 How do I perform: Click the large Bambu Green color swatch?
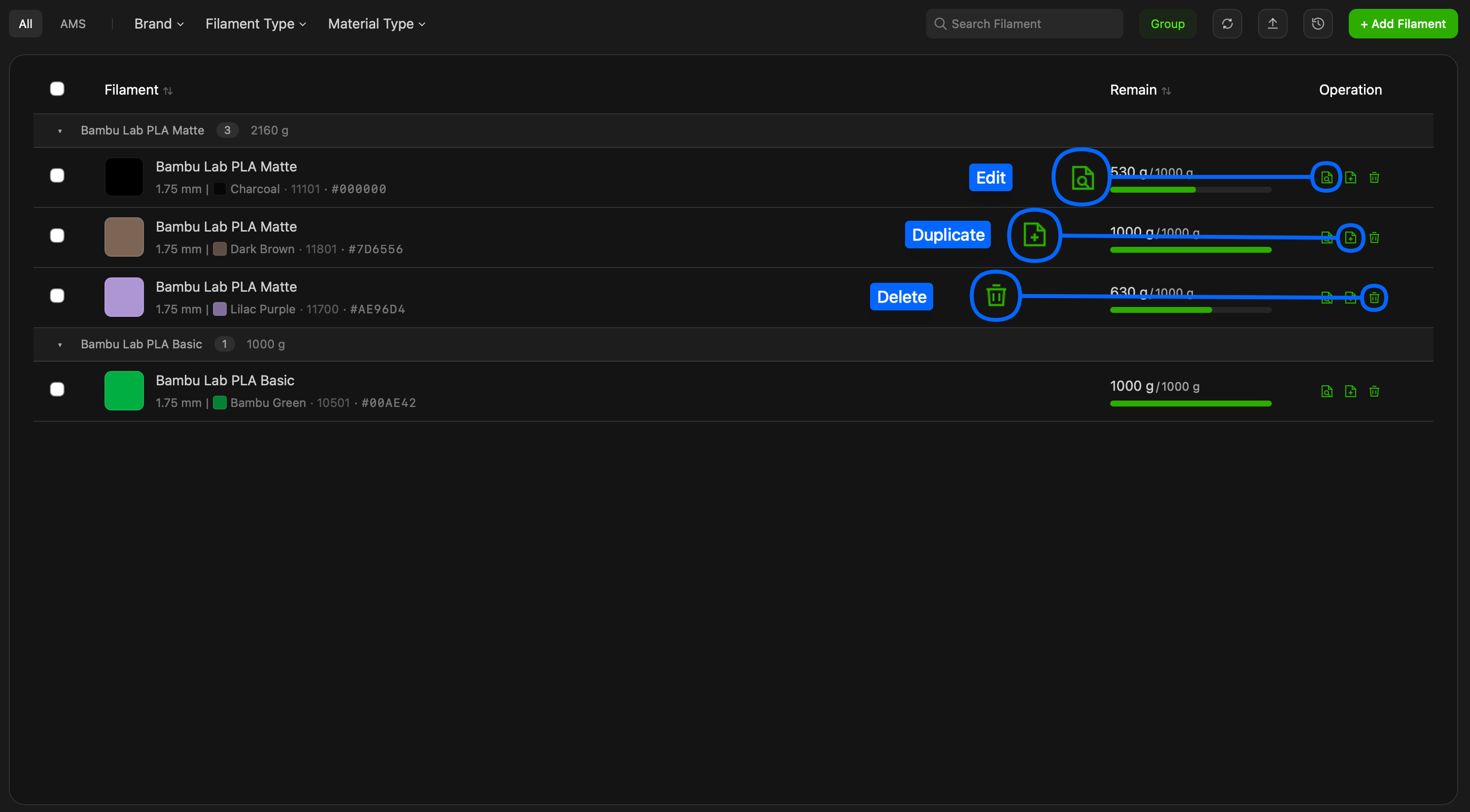click(x=124, y=391)
